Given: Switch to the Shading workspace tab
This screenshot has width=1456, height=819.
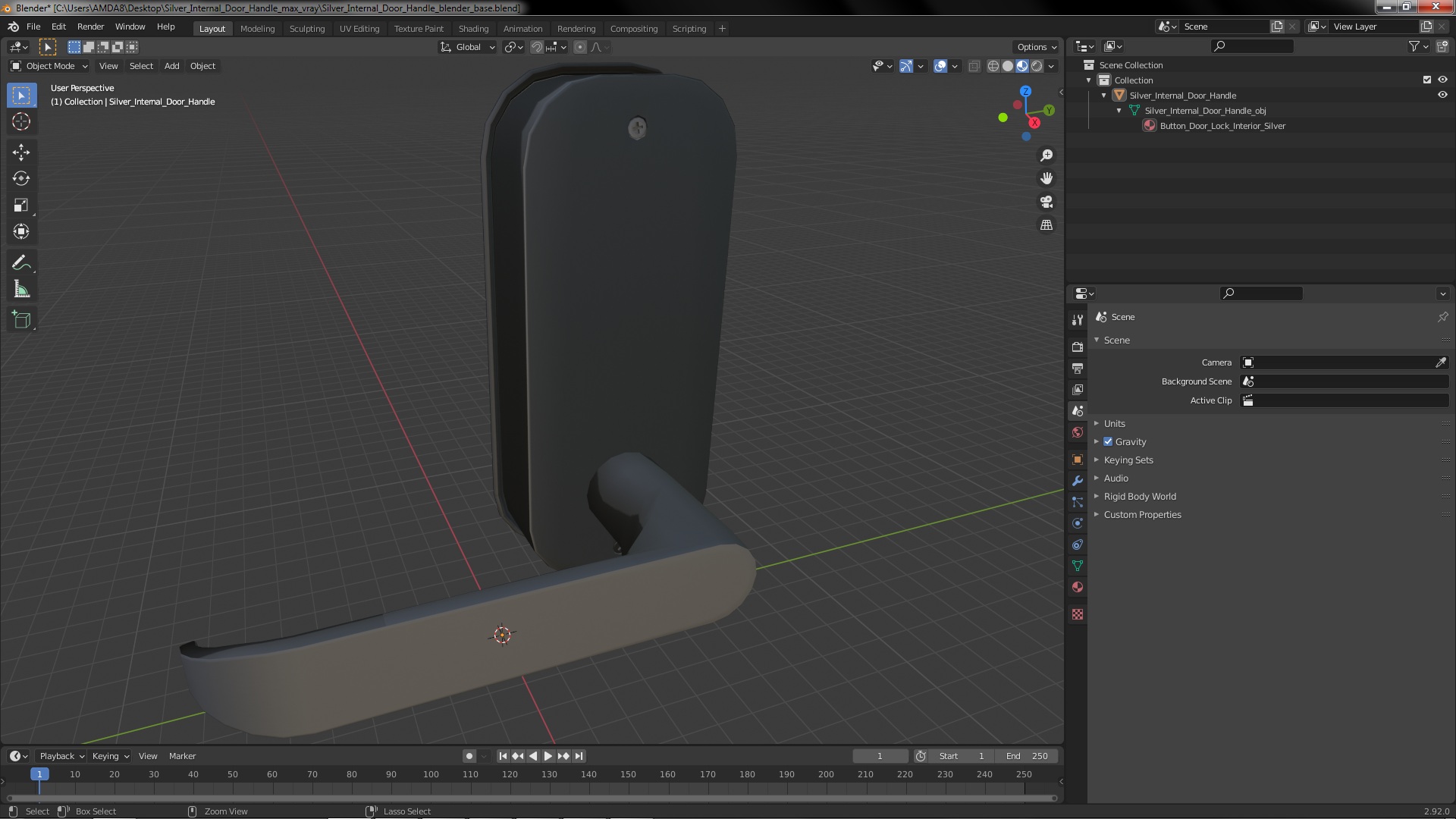Looking at the screenshot, I should (473, 29).
